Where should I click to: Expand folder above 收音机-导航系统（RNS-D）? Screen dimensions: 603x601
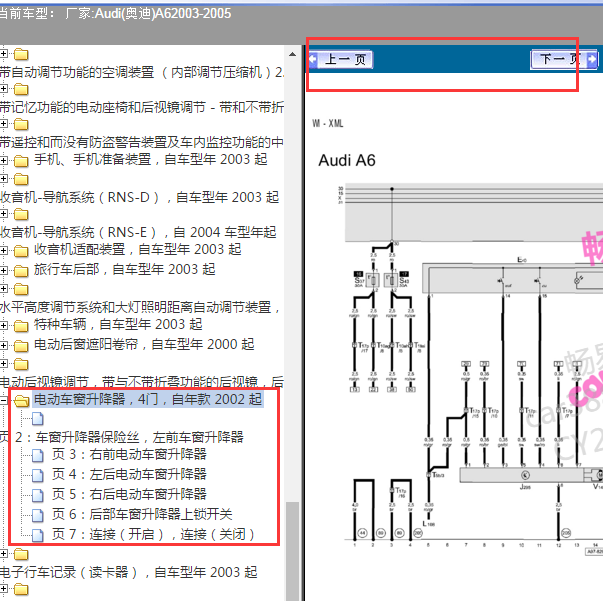3,178
